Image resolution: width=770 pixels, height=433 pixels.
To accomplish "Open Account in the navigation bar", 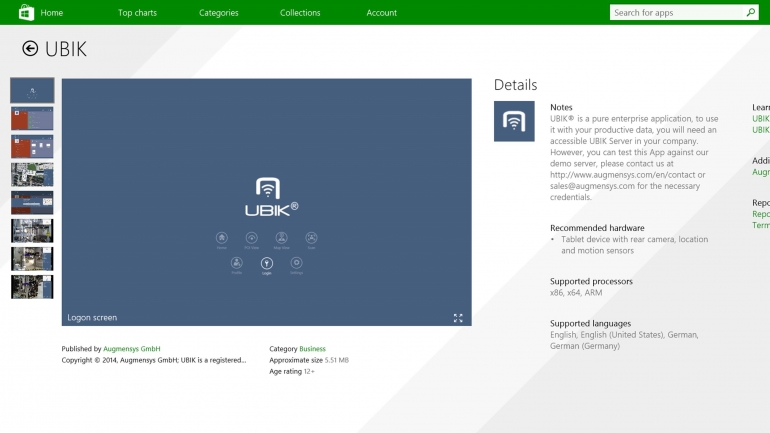I will point(382,13).
